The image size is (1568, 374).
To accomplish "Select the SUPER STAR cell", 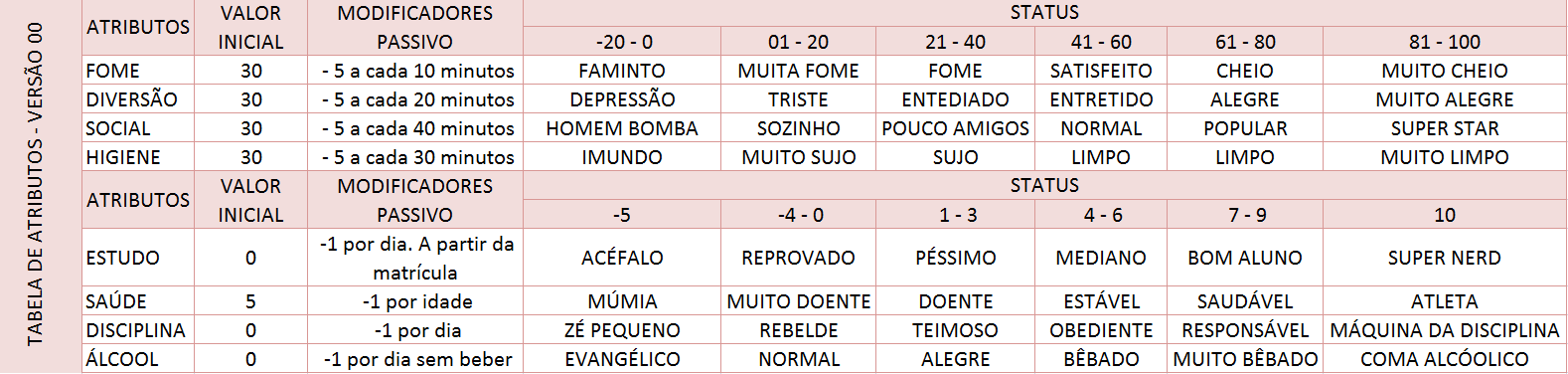I will click(1445, 128).
